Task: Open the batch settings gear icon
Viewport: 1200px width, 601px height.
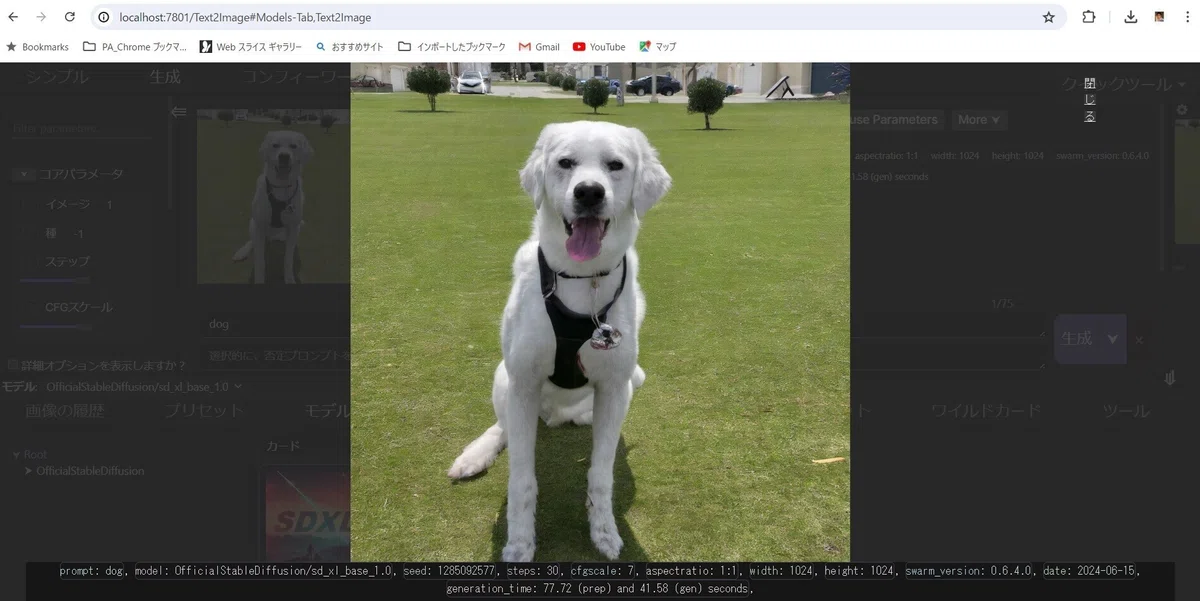Action: (x=1182, y=110)
